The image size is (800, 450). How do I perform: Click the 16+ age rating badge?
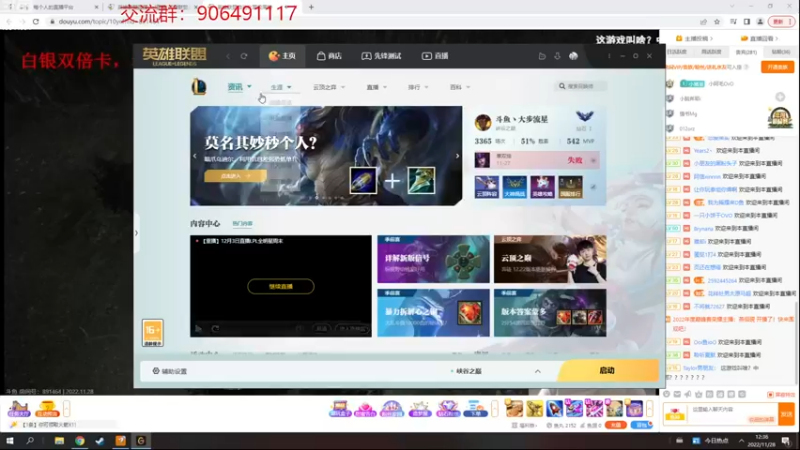pyautogui.click(x=153, y=333)
